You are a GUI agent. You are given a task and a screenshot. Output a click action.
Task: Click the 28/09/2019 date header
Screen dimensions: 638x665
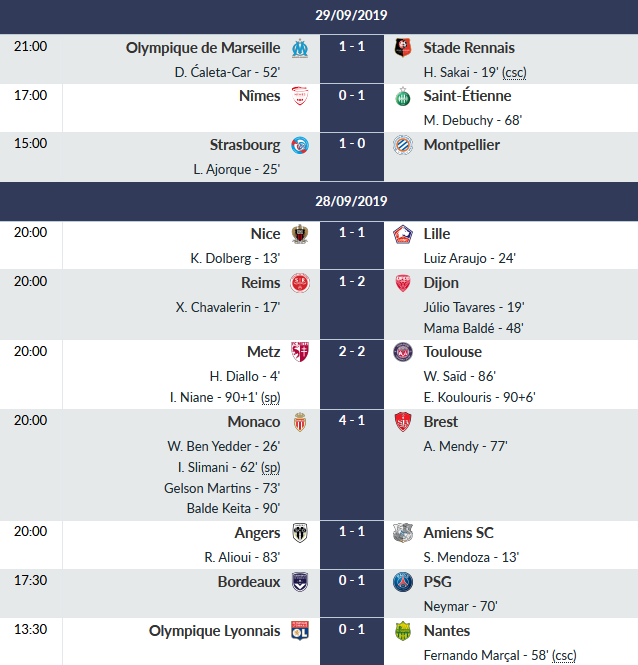coord(351,201)
